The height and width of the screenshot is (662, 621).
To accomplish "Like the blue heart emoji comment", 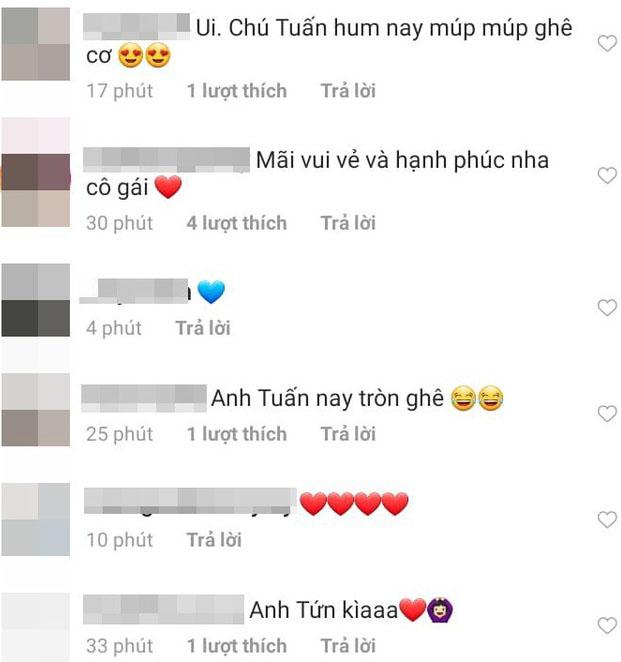I will point(607,308).
